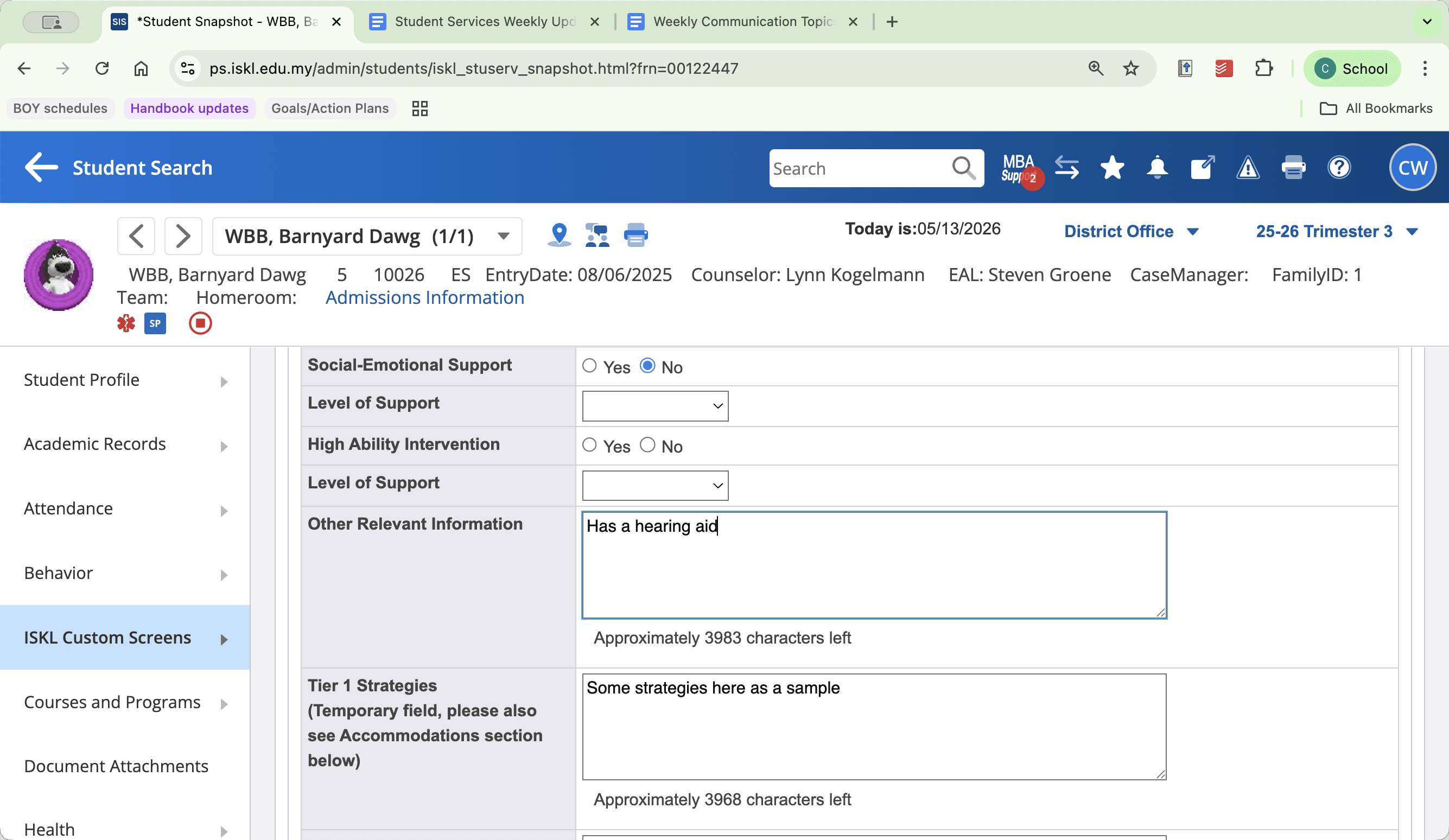This screenshot has width=1449, height=840.
Task: Open the Admissions Information link
Action: pyautogui.click(x=424, y=298)
